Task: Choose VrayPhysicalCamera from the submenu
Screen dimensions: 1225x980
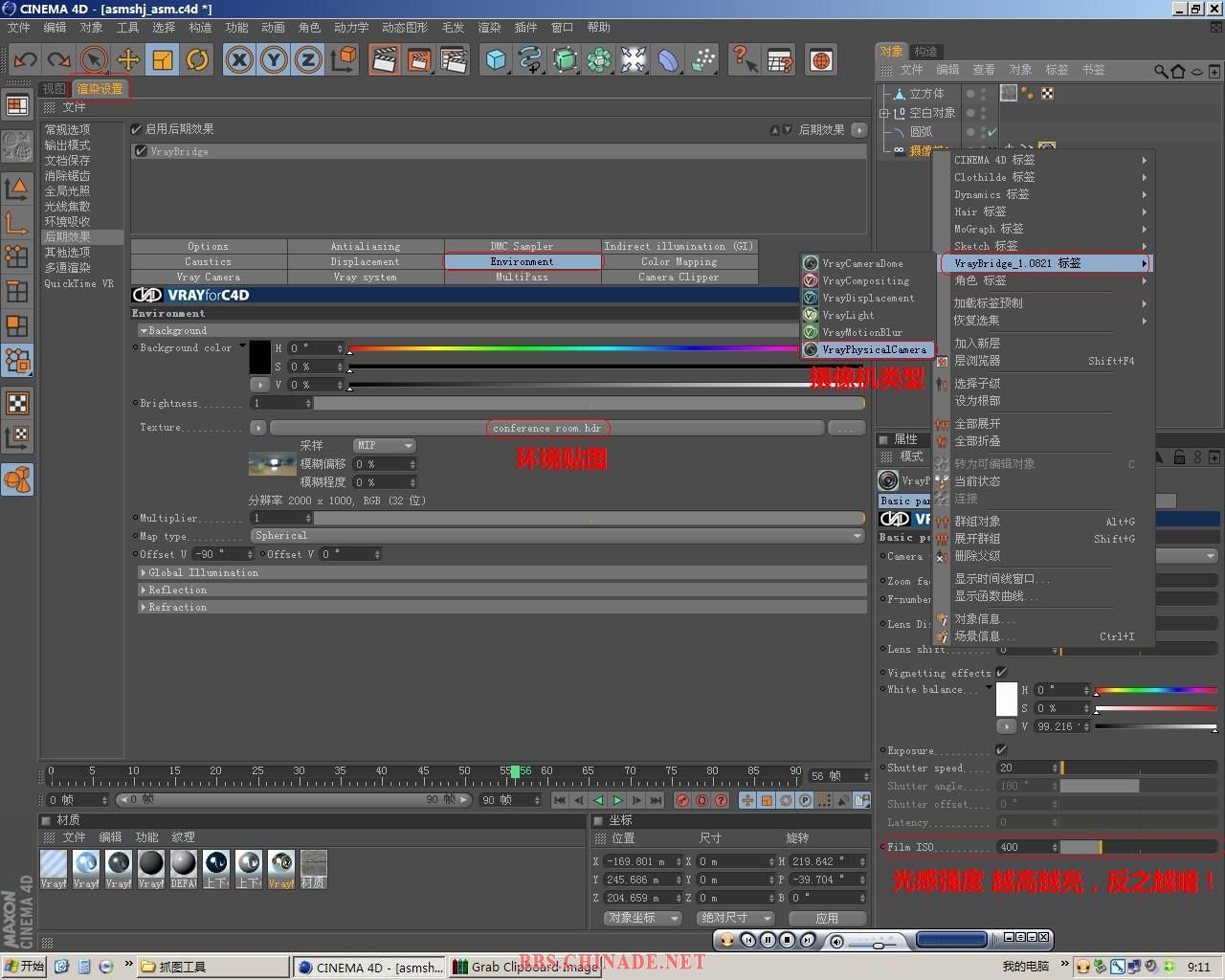Action: (874, 350)
